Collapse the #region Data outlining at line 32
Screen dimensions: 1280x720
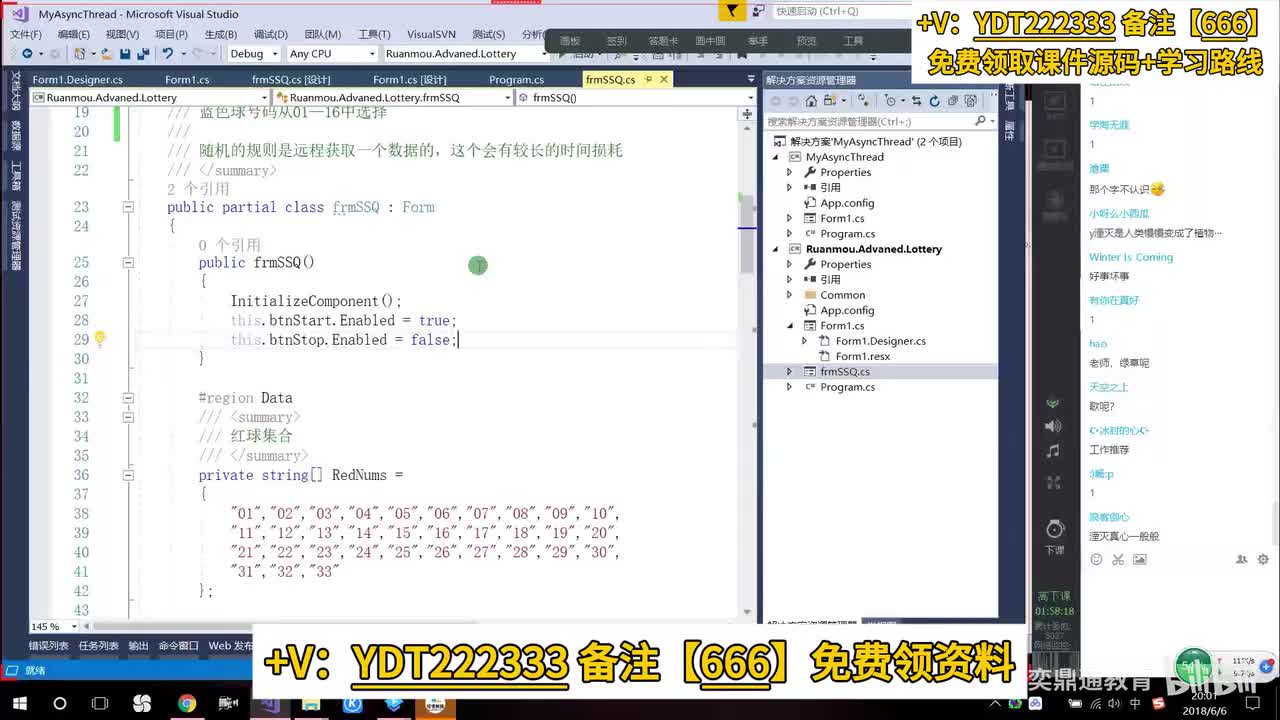point(128,397)
